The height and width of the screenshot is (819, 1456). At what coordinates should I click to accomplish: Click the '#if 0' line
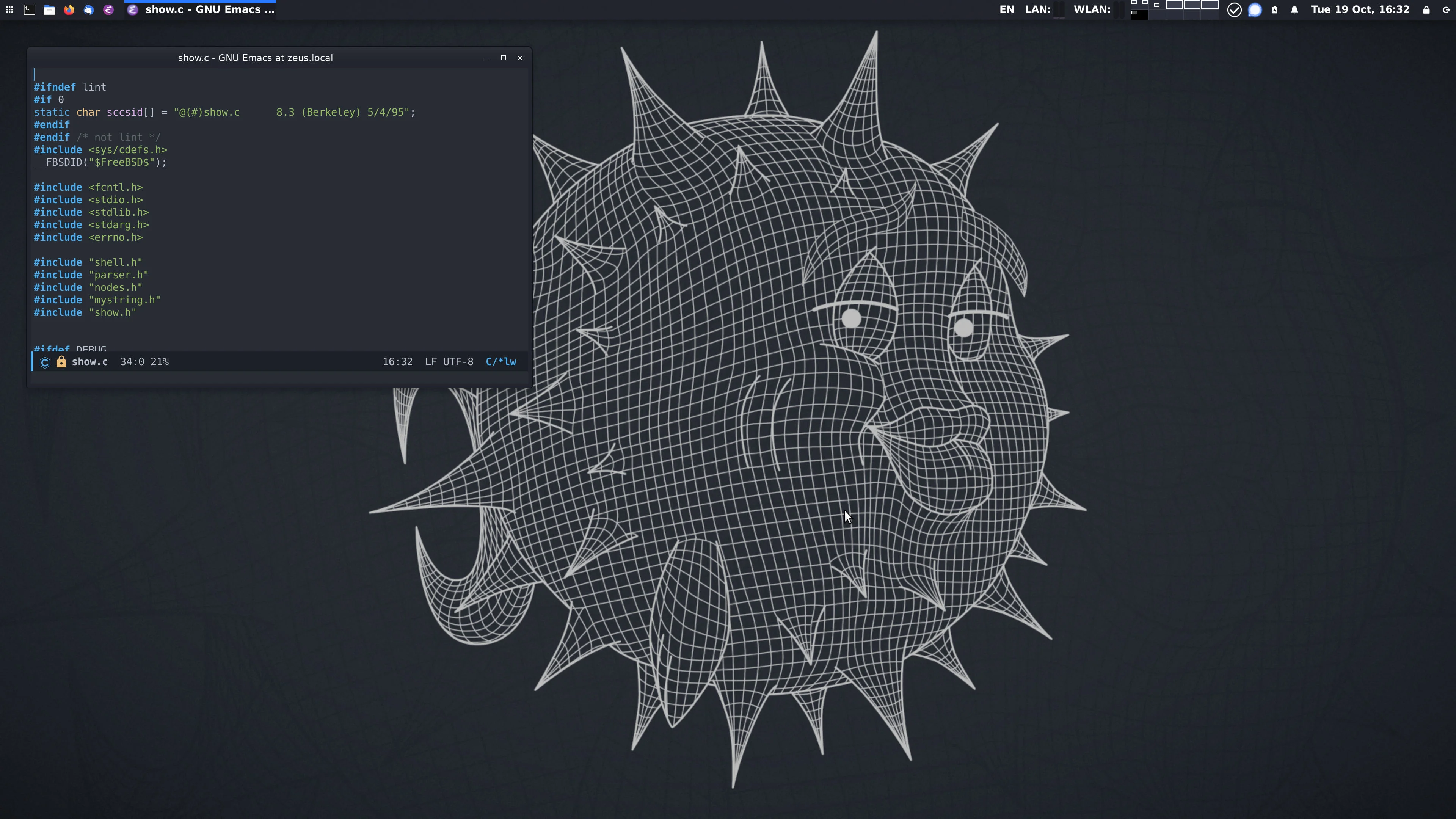click(49, 99)
